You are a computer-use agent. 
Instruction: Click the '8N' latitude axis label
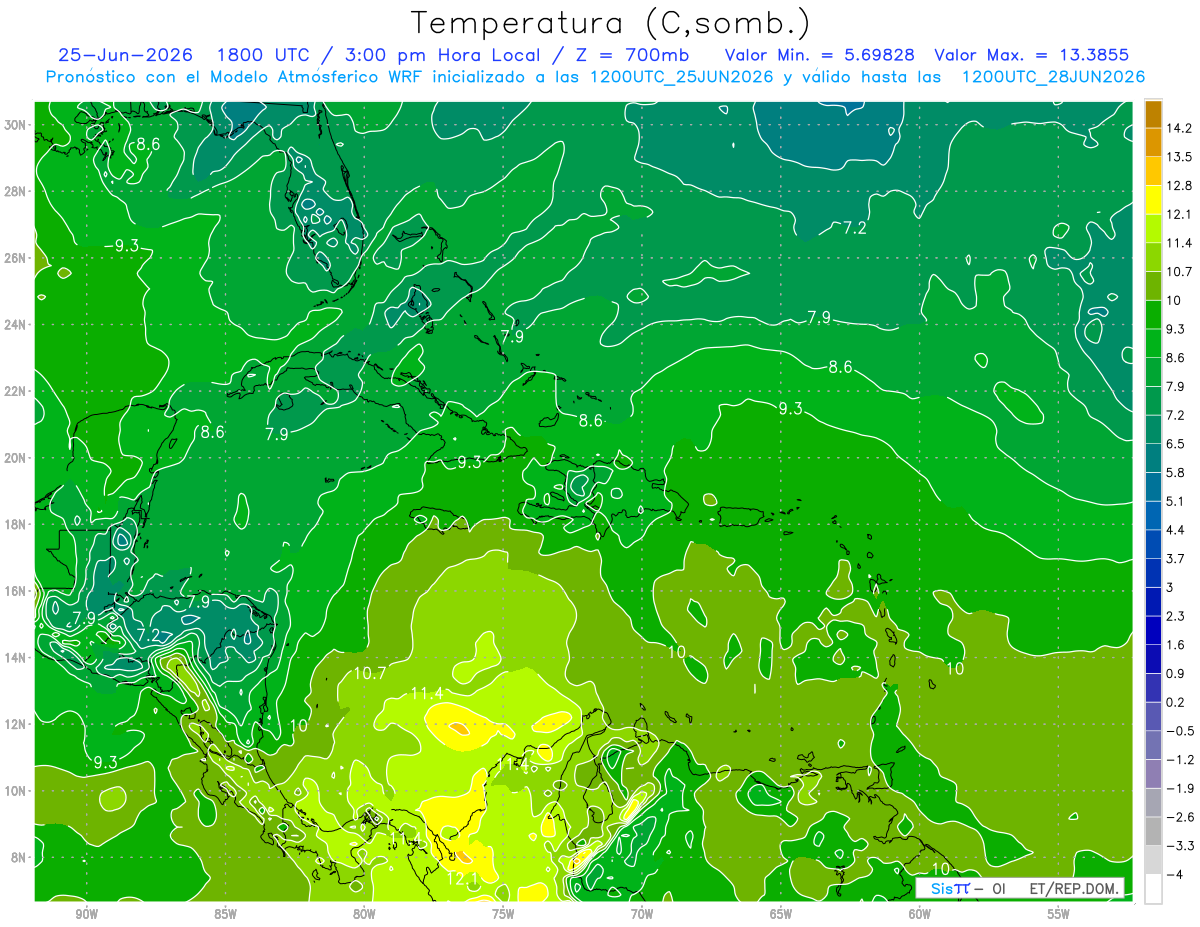(19, 857)
